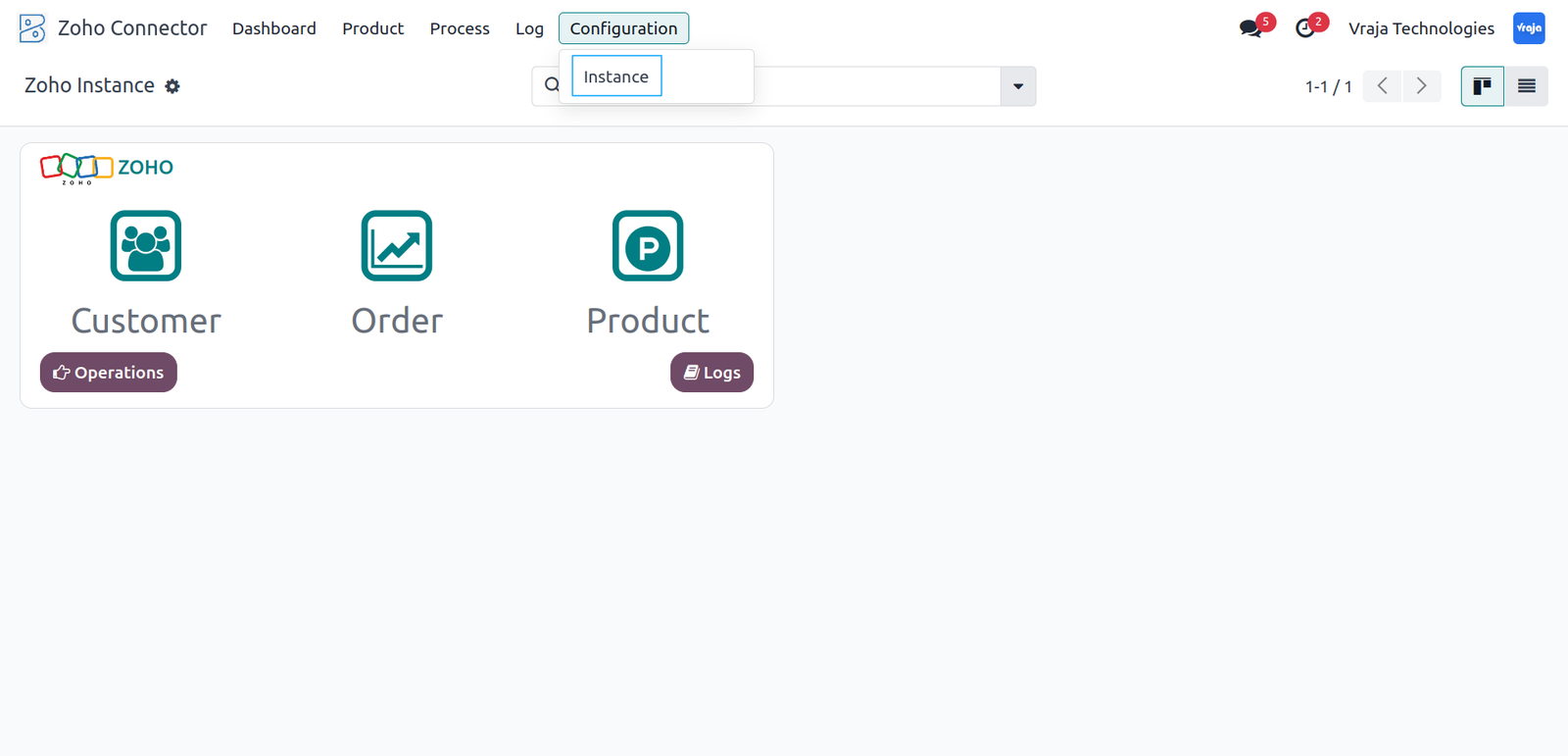The height and width of the screenshot is (756, 1568).
Task: Open the Process menu
Action: coord(460,28)
